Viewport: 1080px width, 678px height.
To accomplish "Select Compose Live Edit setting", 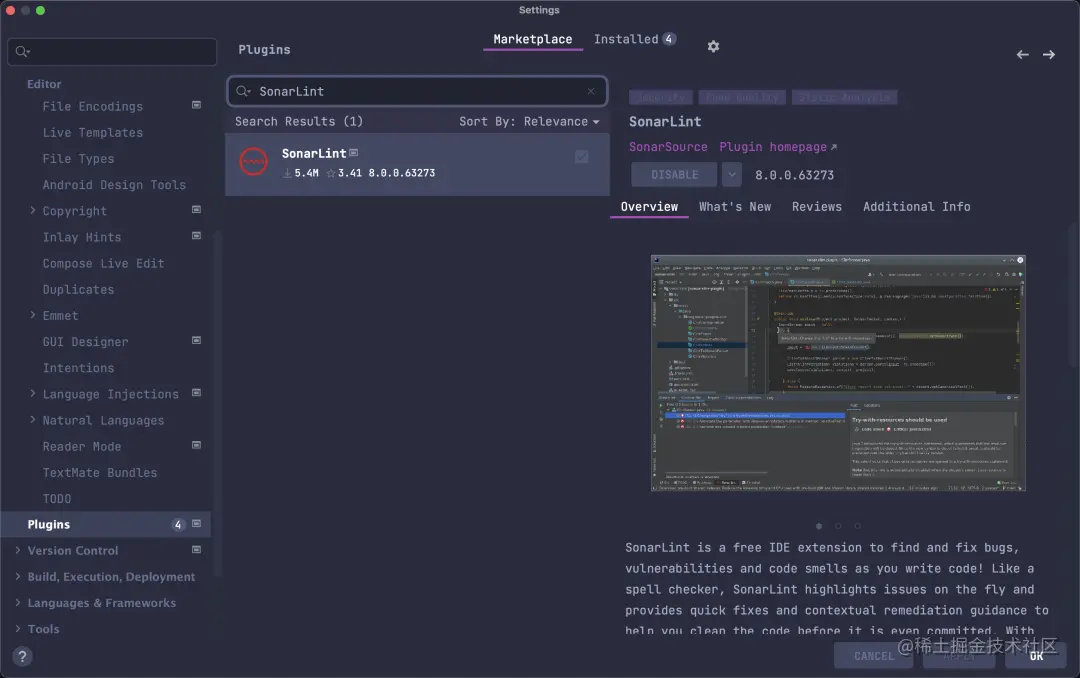I will pyautogui.click(x=103, y=263).
